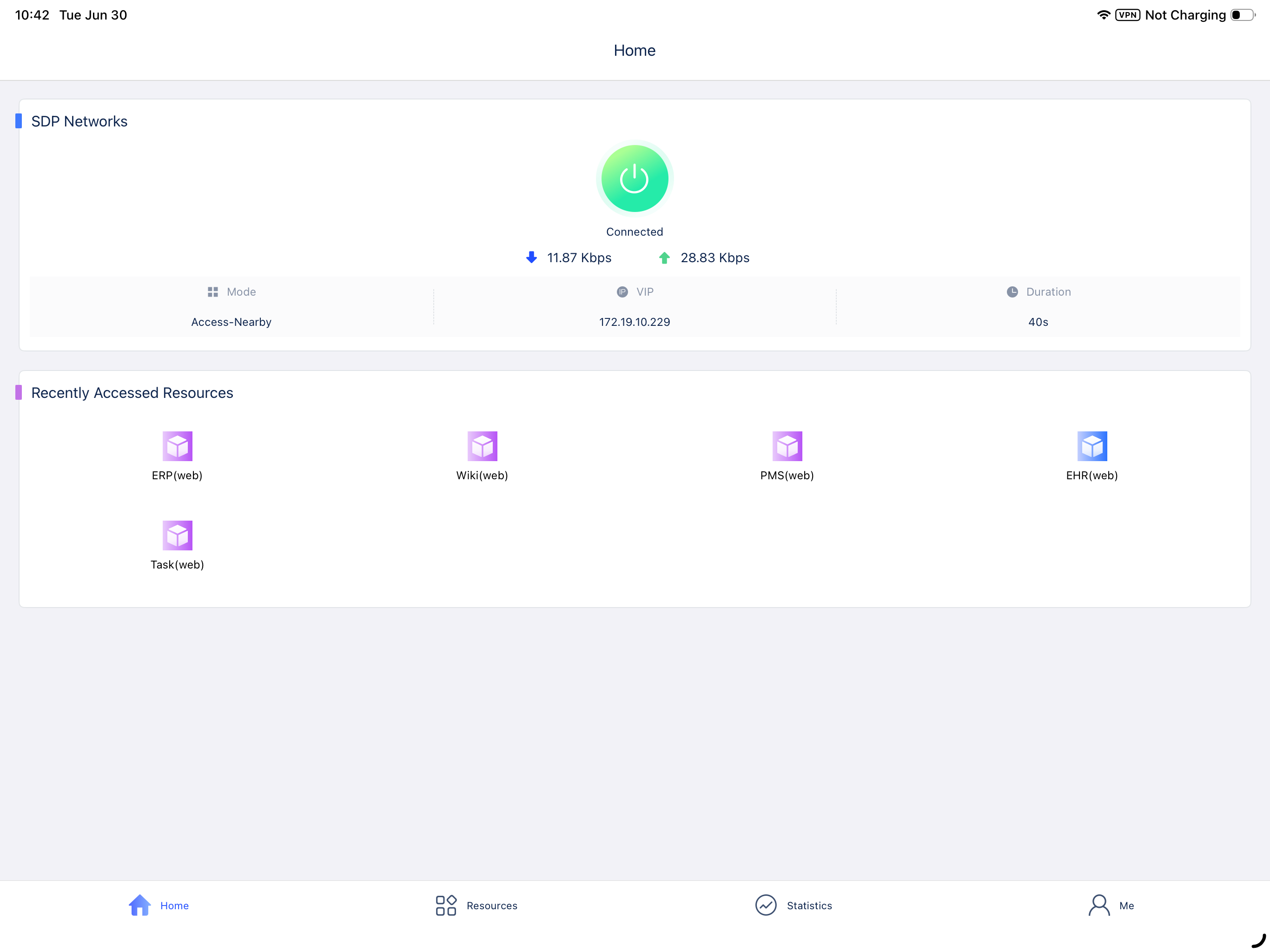Select the 28.83 Kbps upload speed
Viewport: 1270px width, 952px height.
tap(715, 258)
